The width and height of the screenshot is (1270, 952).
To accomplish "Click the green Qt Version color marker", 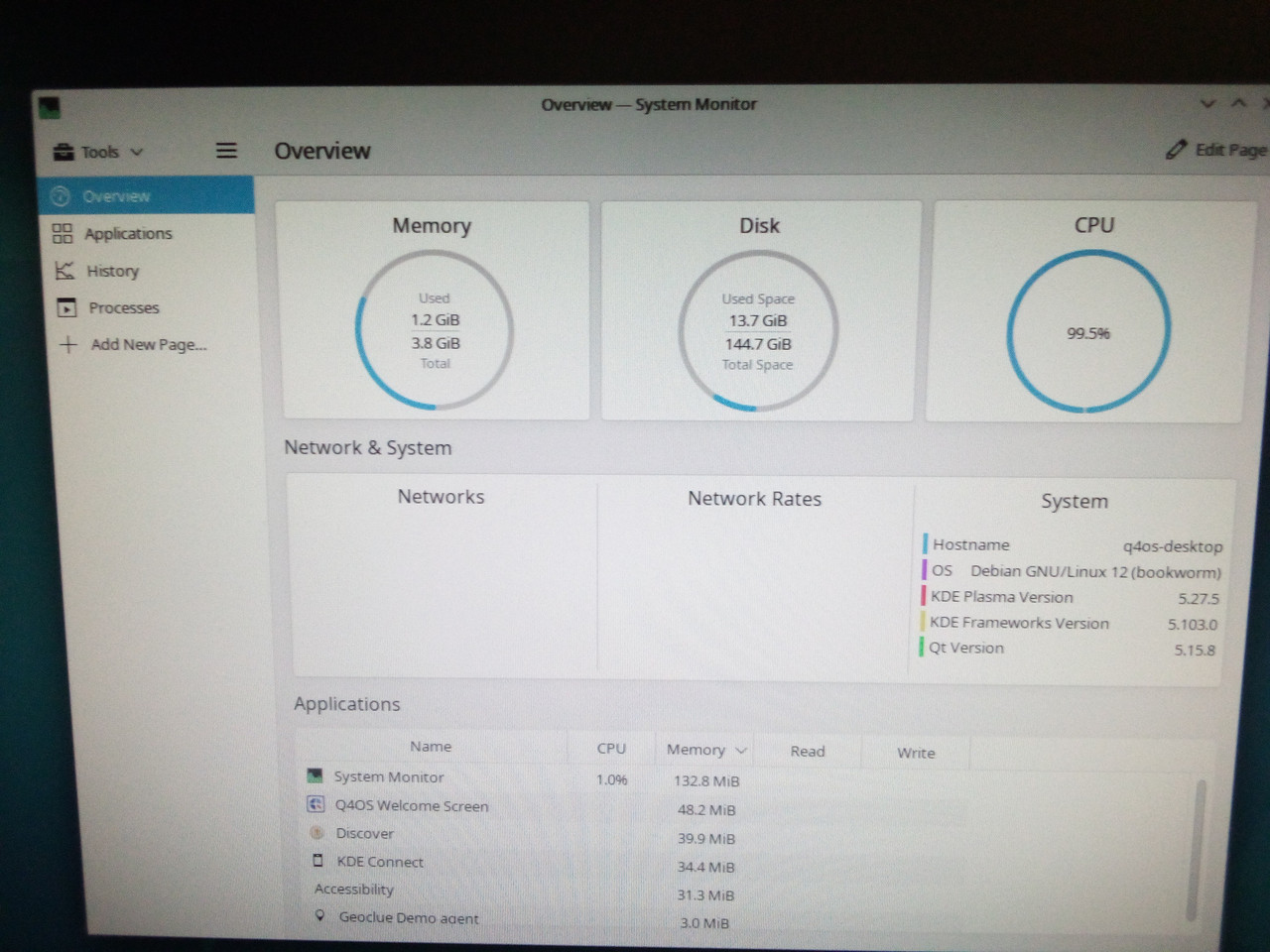I will [922, 648].
